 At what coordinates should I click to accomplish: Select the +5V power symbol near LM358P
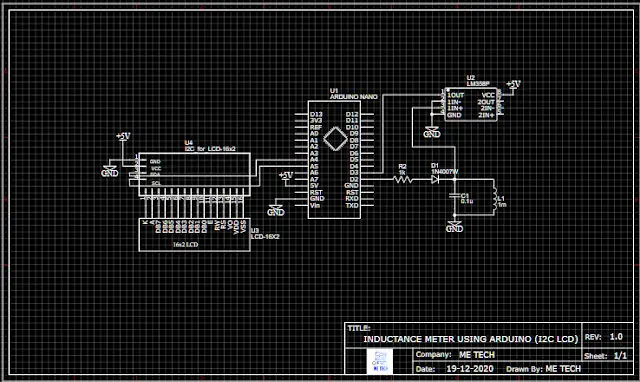[513, 85]
